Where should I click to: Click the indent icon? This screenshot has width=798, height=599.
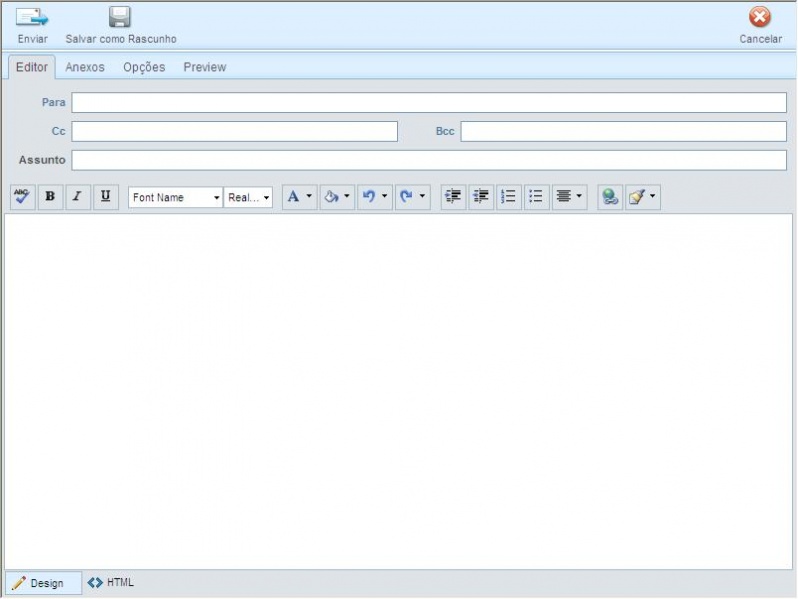(x=453, y=197)
